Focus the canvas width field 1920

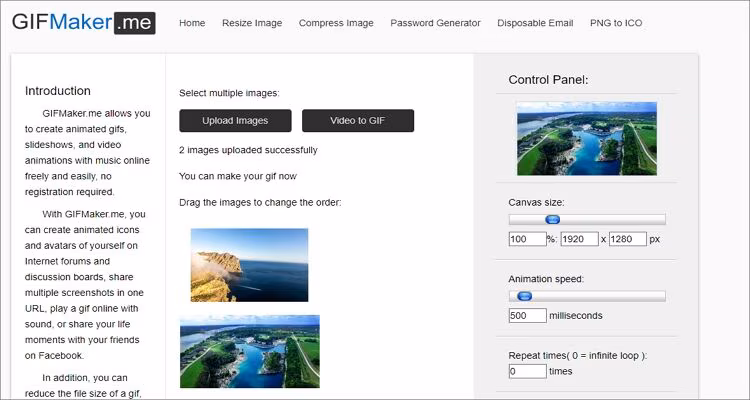click(x=578, y=239)
